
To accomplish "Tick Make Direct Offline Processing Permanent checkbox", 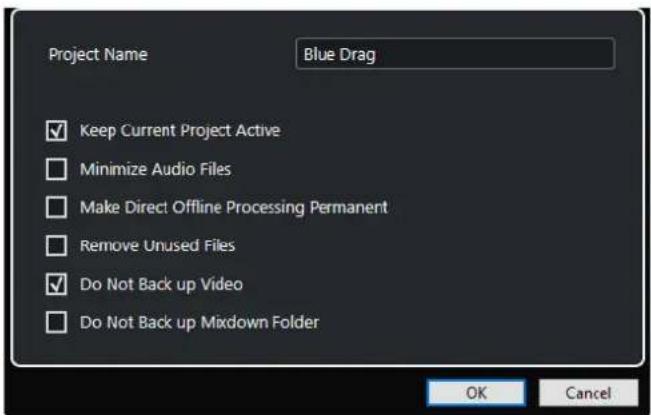I will (x=56, y=207).
